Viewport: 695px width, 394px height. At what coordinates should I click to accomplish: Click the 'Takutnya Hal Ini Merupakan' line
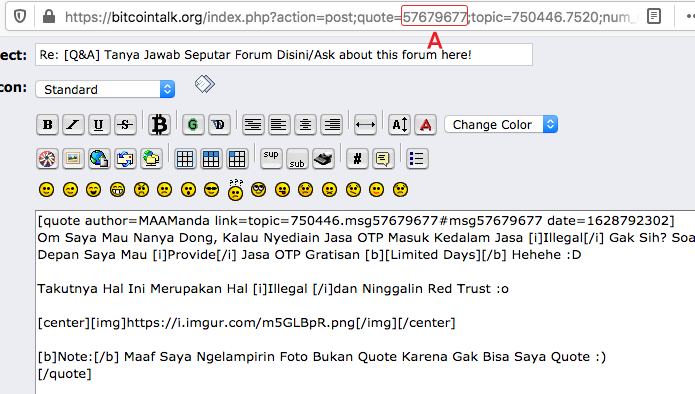273,289
